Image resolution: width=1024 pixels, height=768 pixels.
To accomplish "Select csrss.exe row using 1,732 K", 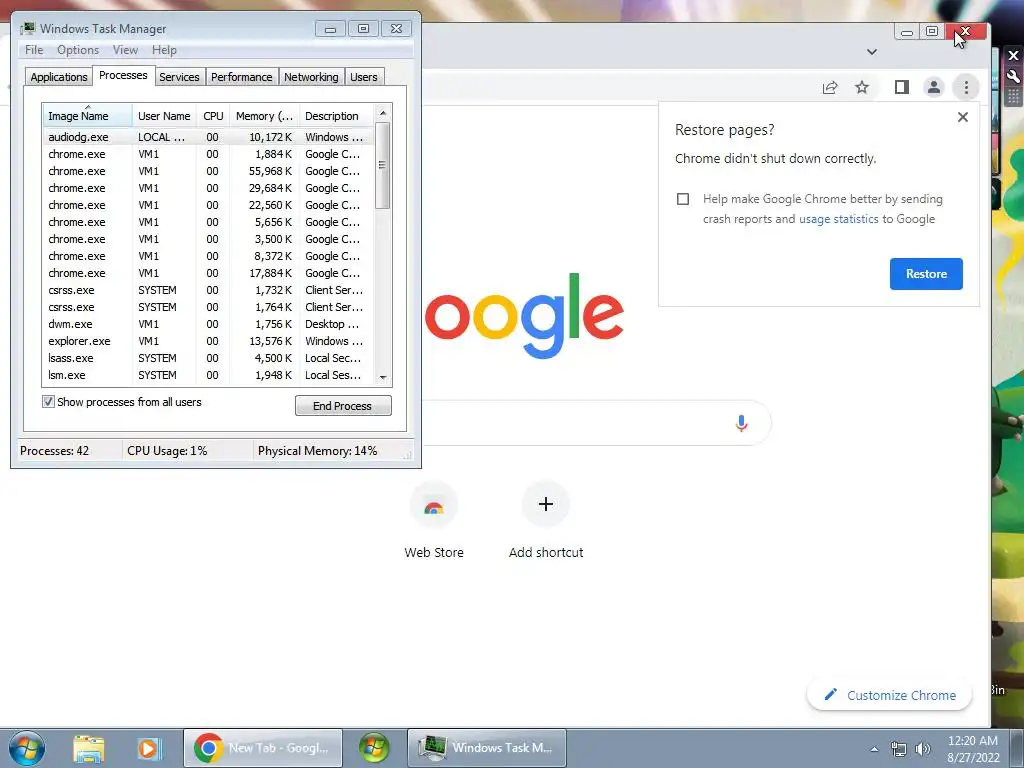I will pos(208,290).
